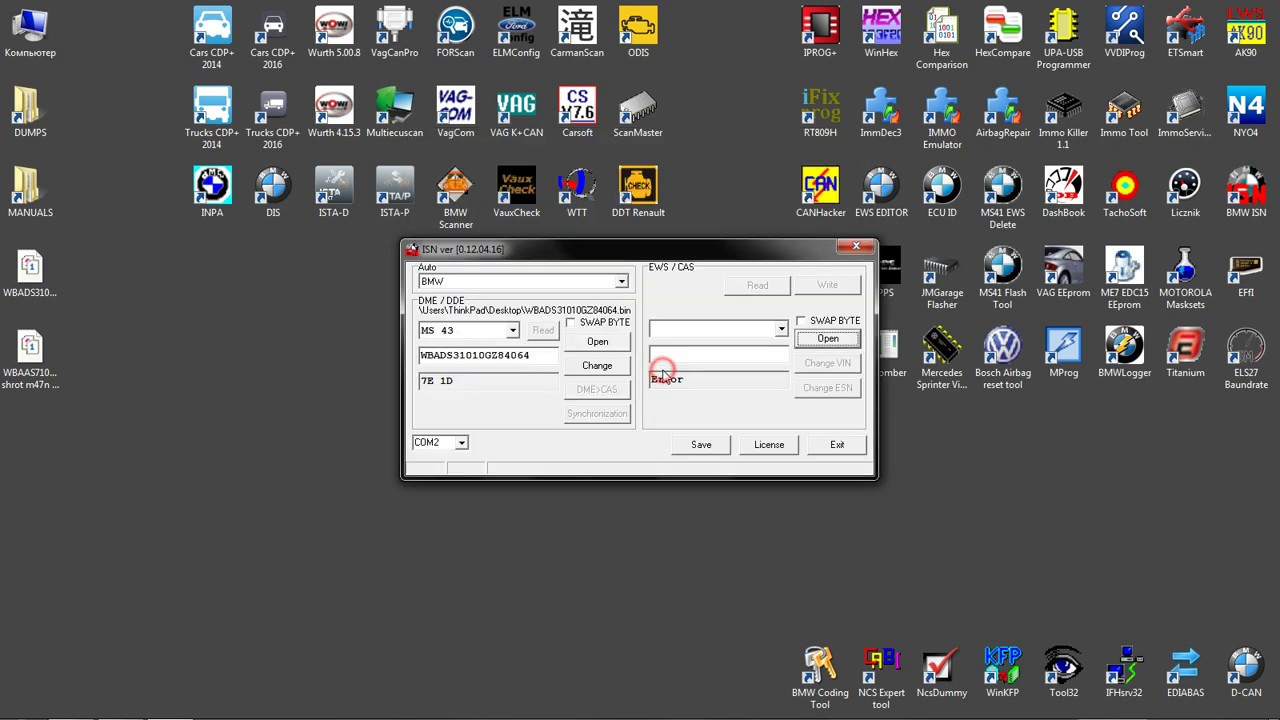
Task: Click Open button in EWS / CAS group
Action: pyautogui.click(x=828, y=339)
